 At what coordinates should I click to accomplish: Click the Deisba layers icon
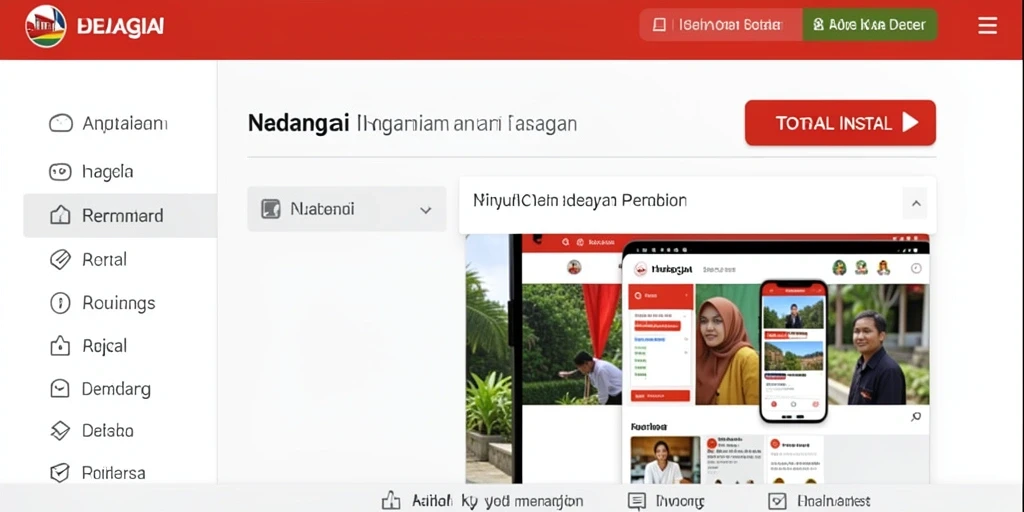60,430
